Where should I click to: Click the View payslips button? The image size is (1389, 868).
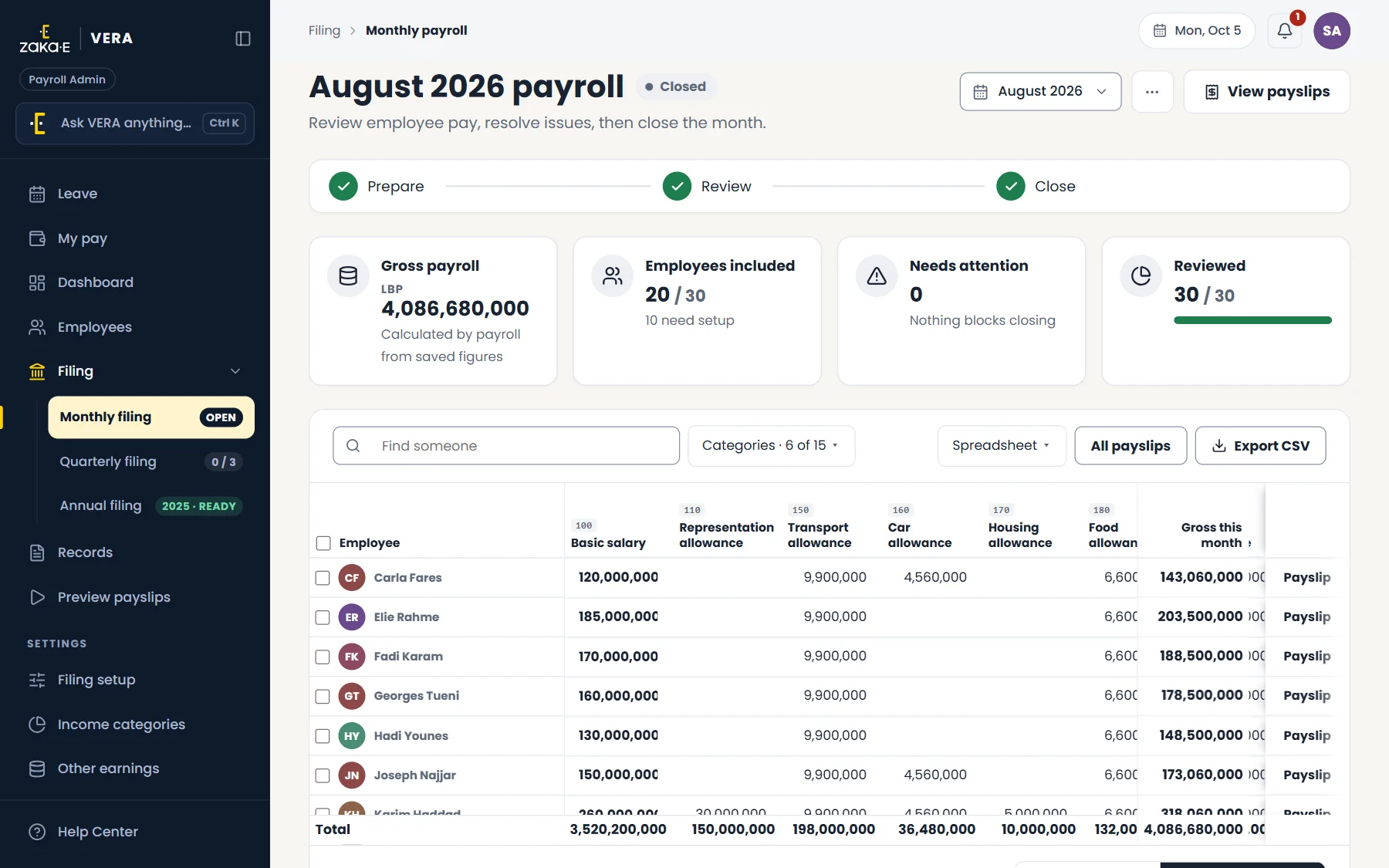click(x=1266, y=92)
